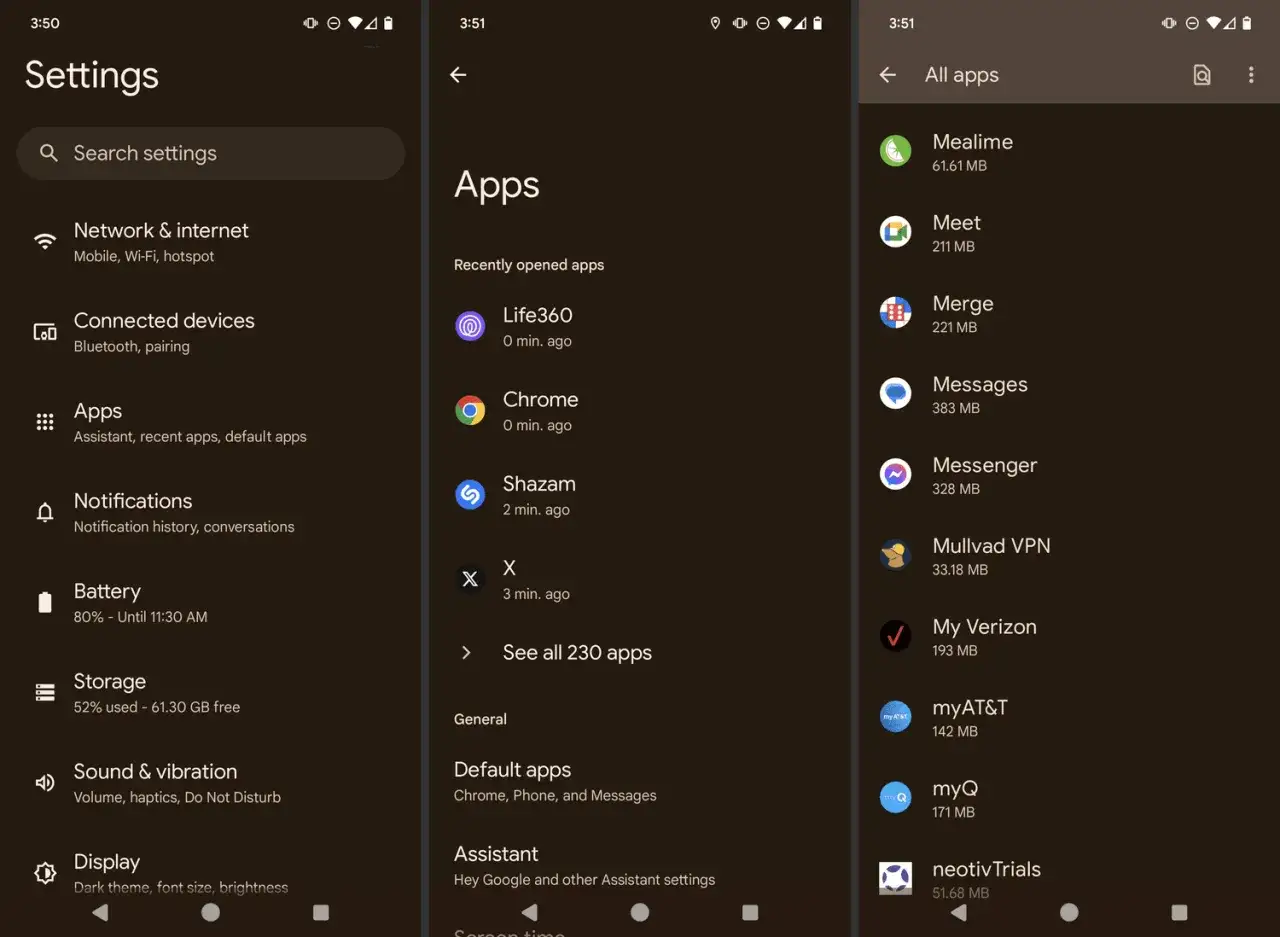1280x937 pixels.
Task: Open Default apps option
Action: tap(640, 781)
